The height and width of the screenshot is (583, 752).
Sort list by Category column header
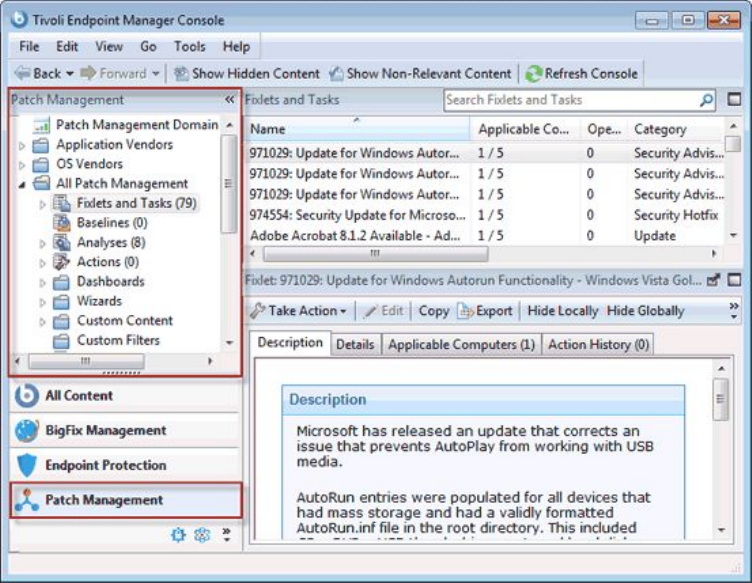675,129
